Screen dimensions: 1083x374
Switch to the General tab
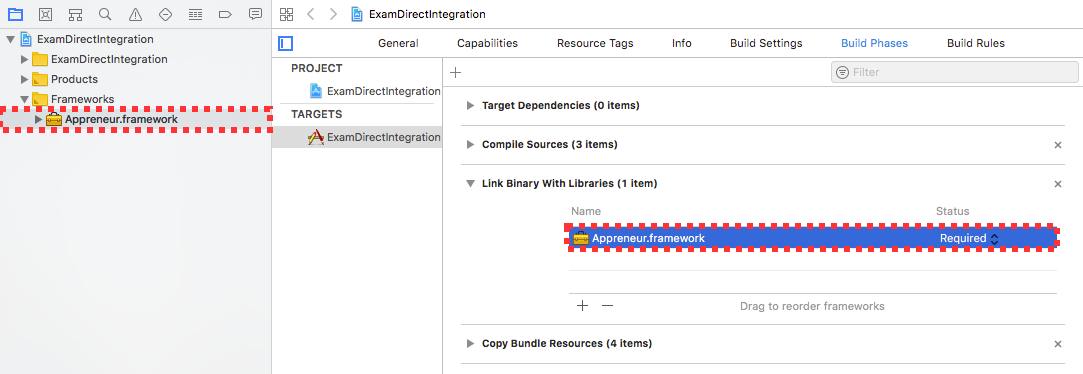(398, 43)
